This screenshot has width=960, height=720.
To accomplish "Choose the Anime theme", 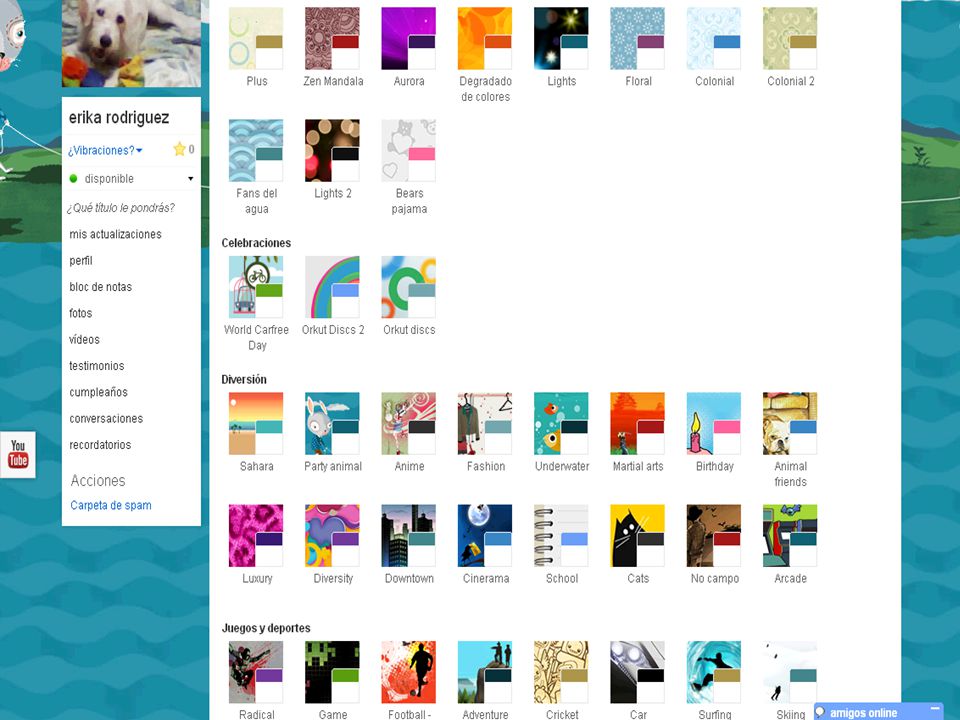I will pyautogui.click(x=408, y=424).
